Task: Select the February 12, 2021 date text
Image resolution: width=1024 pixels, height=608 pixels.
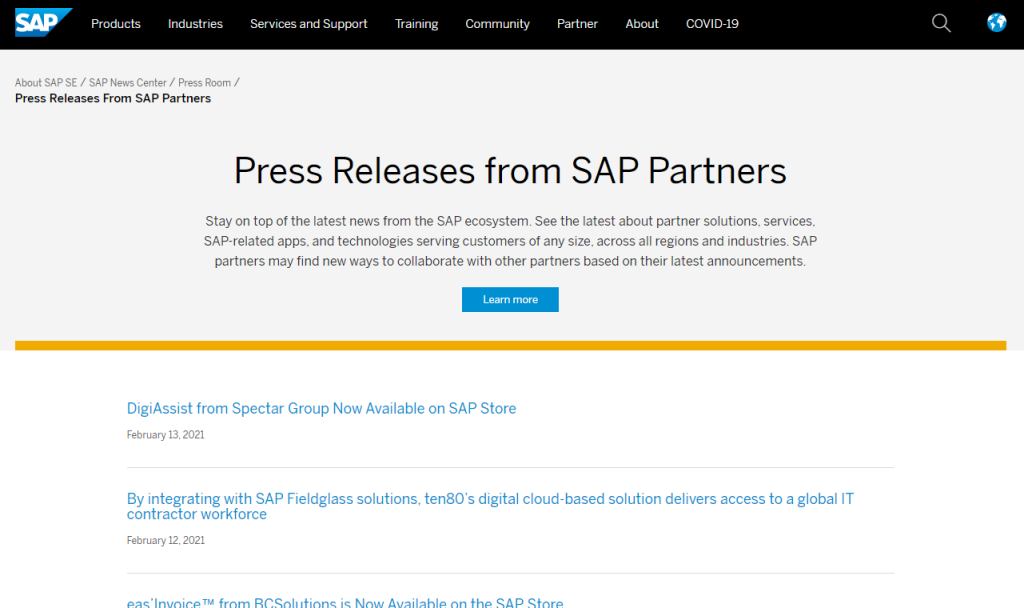Action: coord(166,541)
